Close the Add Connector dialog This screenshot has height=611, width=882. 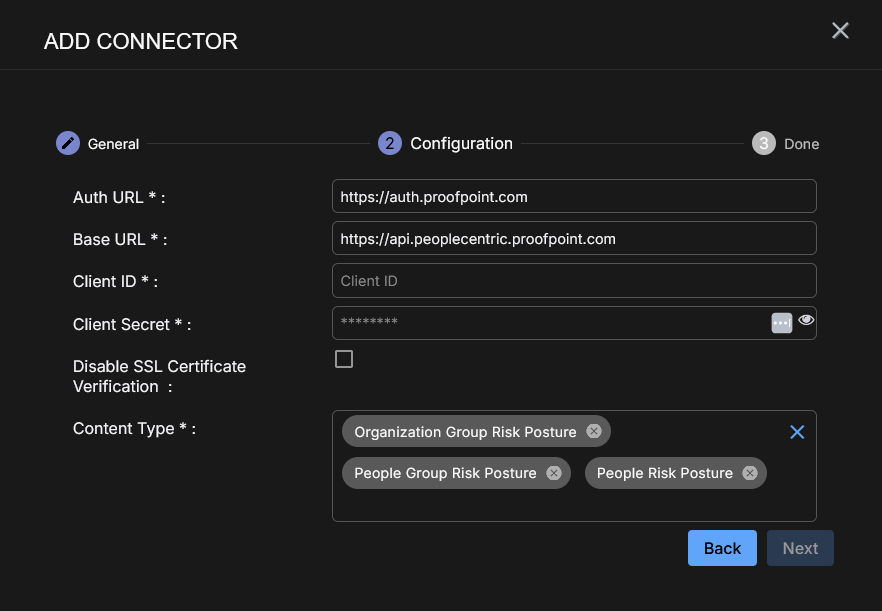pyautogui.click(x=840, y=31)
